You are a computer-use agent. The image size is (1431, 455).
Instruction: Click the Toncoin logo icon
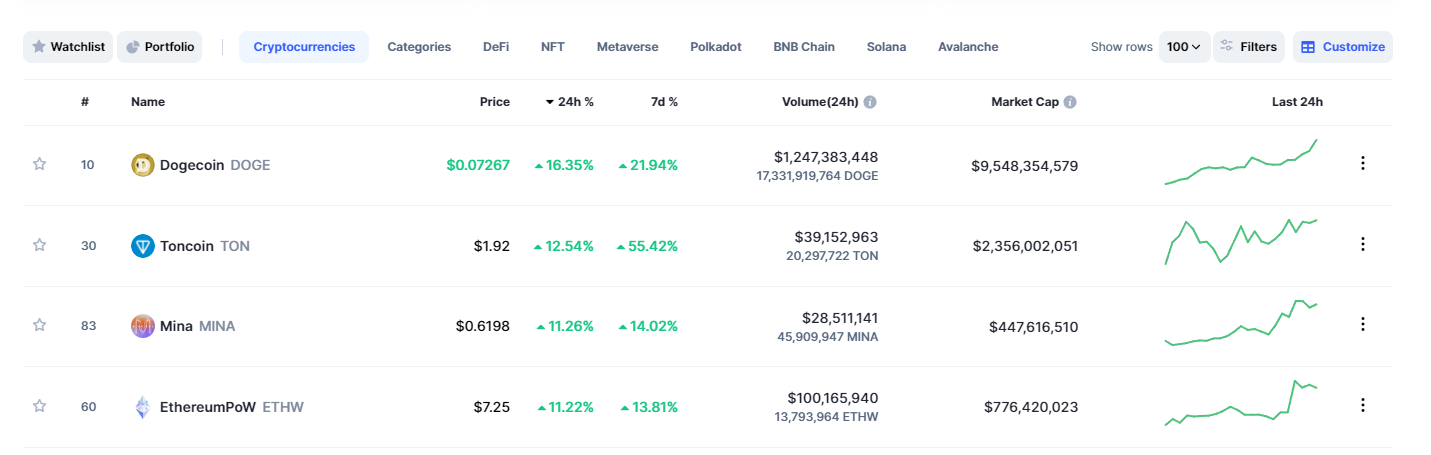pos(143,246)
